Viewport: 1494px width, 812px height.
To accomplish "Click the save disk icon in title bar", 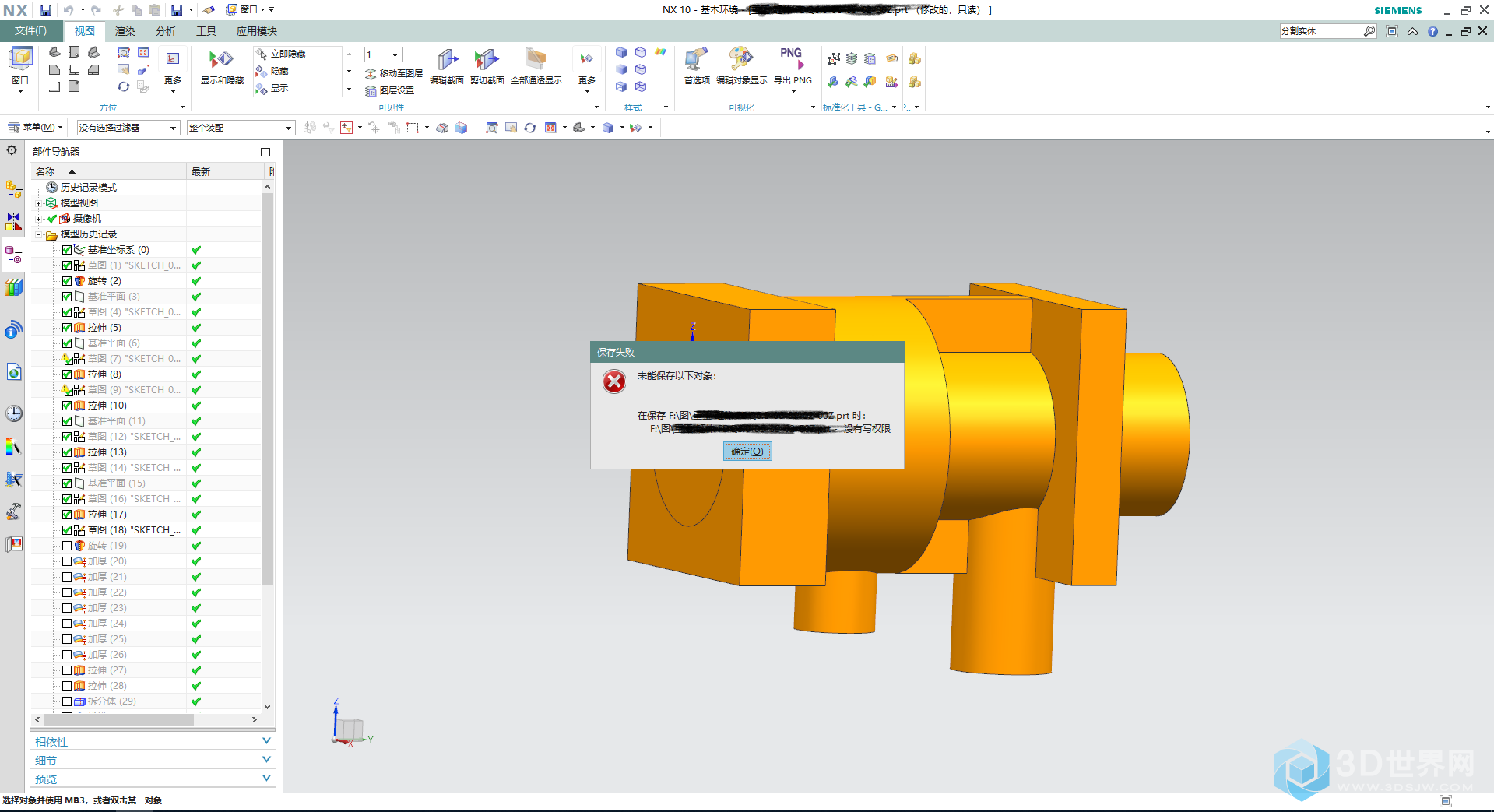I will pyautogui.click(x=46, y=10).
